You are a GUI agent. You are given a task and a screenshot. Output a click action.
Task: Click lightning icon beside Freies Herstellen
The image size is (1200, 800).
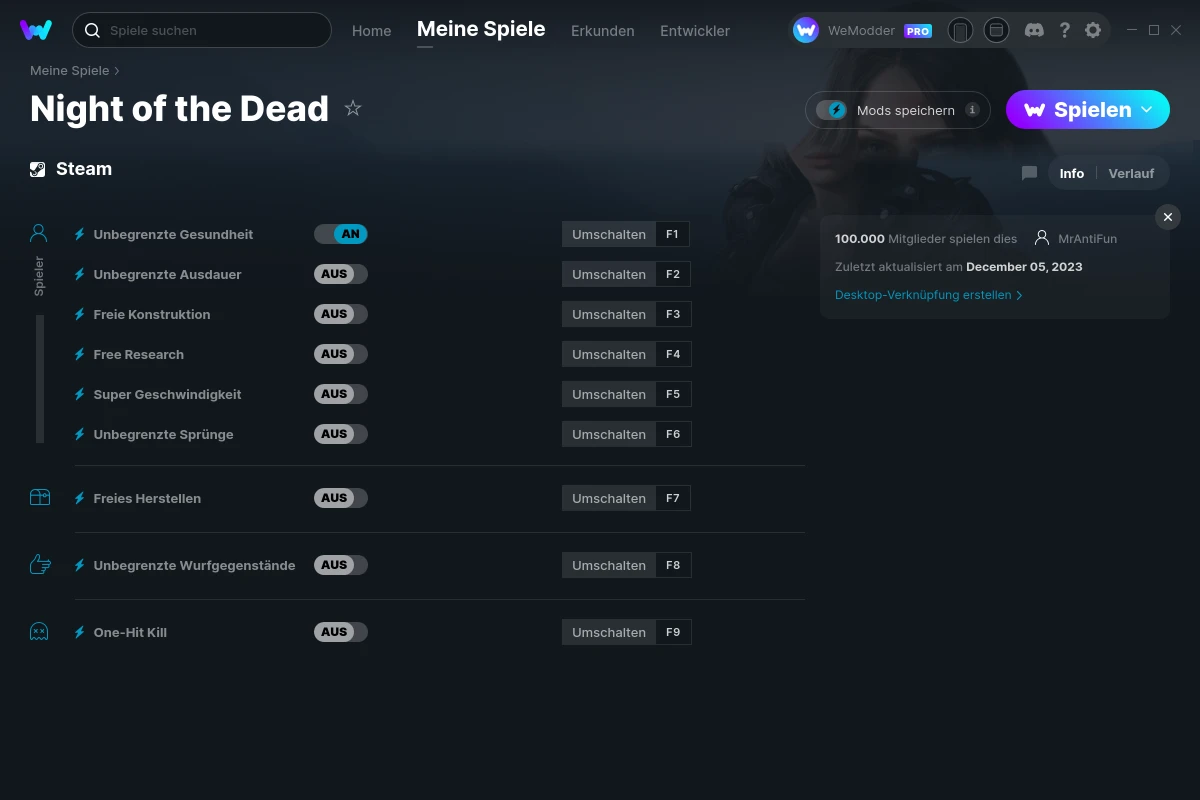click(x=80, y=498)
